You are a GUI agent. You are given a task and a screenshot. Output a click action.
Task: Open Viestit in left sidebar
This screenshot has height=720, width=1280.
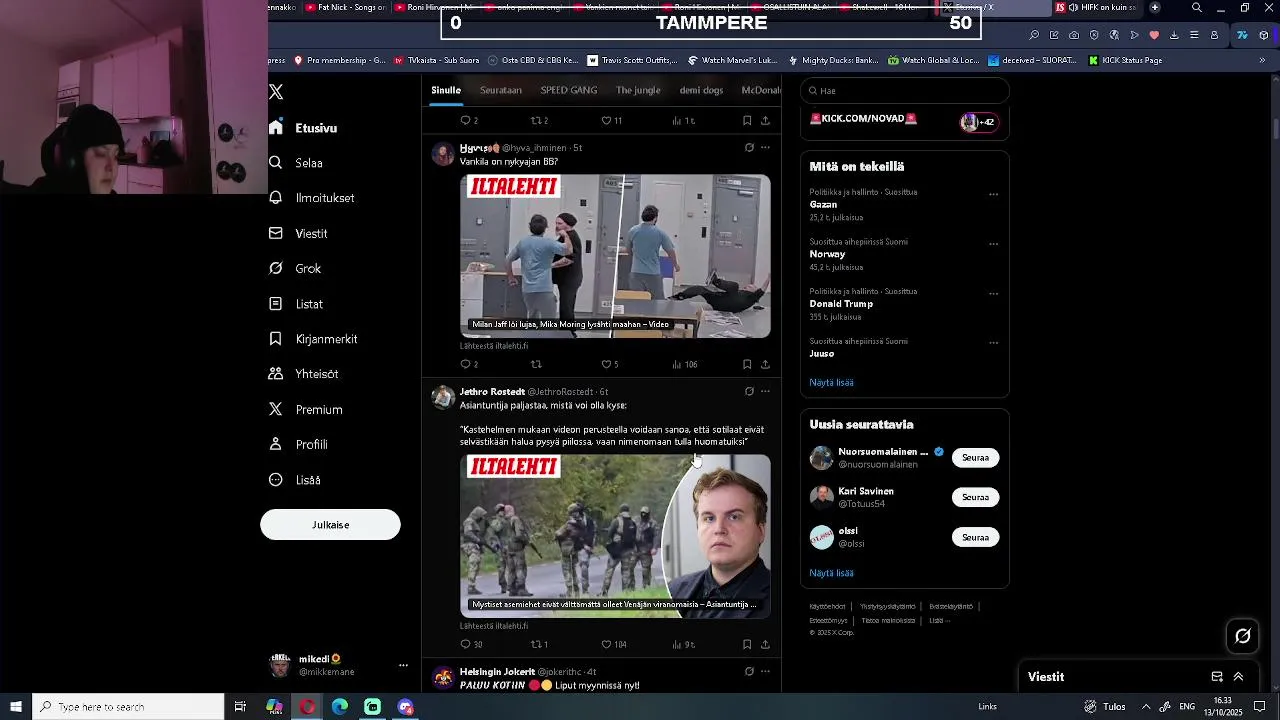[298, 233]
